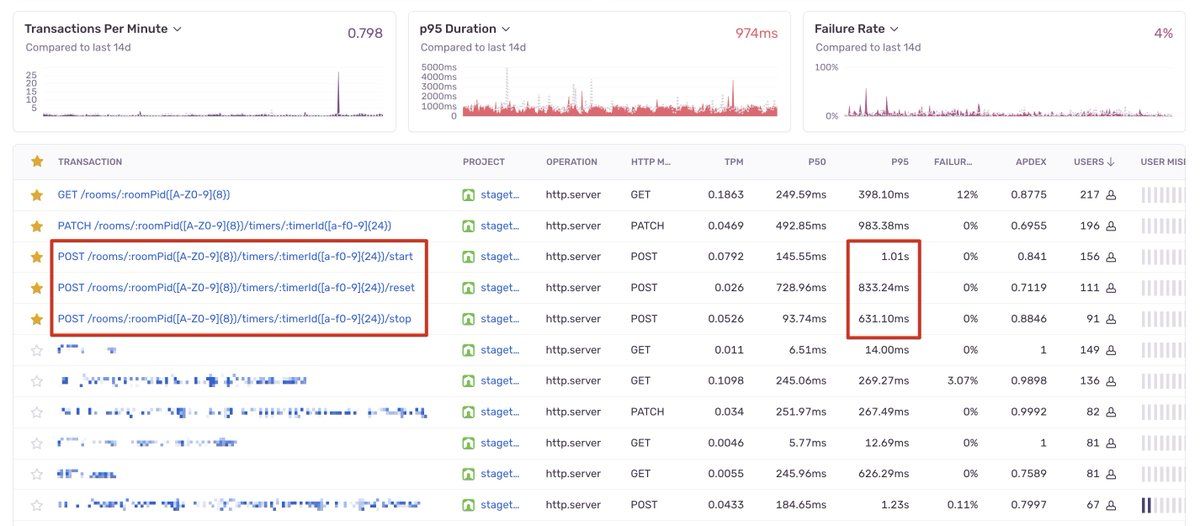Click project icon in the first GET row

468,195
